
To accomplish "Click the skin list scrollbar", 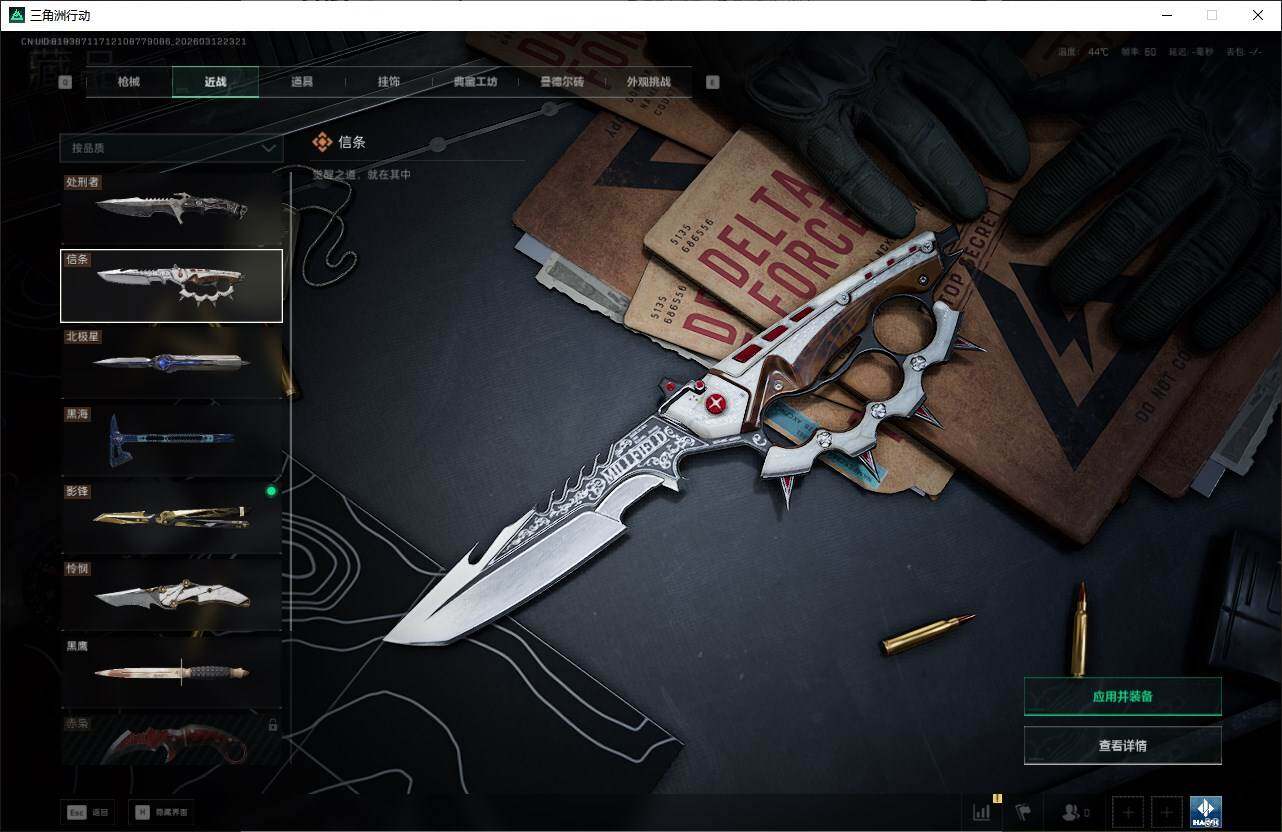I will 290,470.
